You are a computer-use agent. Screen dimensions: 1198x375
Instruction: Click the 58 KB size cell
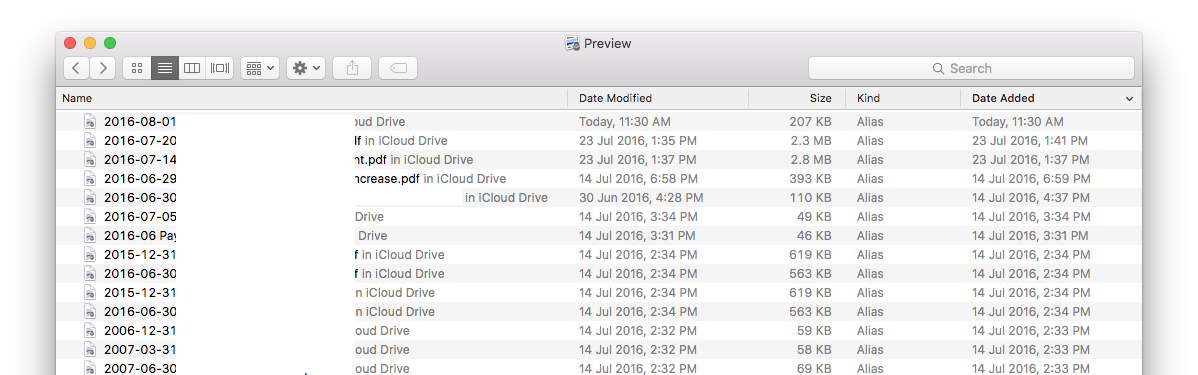(x=814, y=350)
